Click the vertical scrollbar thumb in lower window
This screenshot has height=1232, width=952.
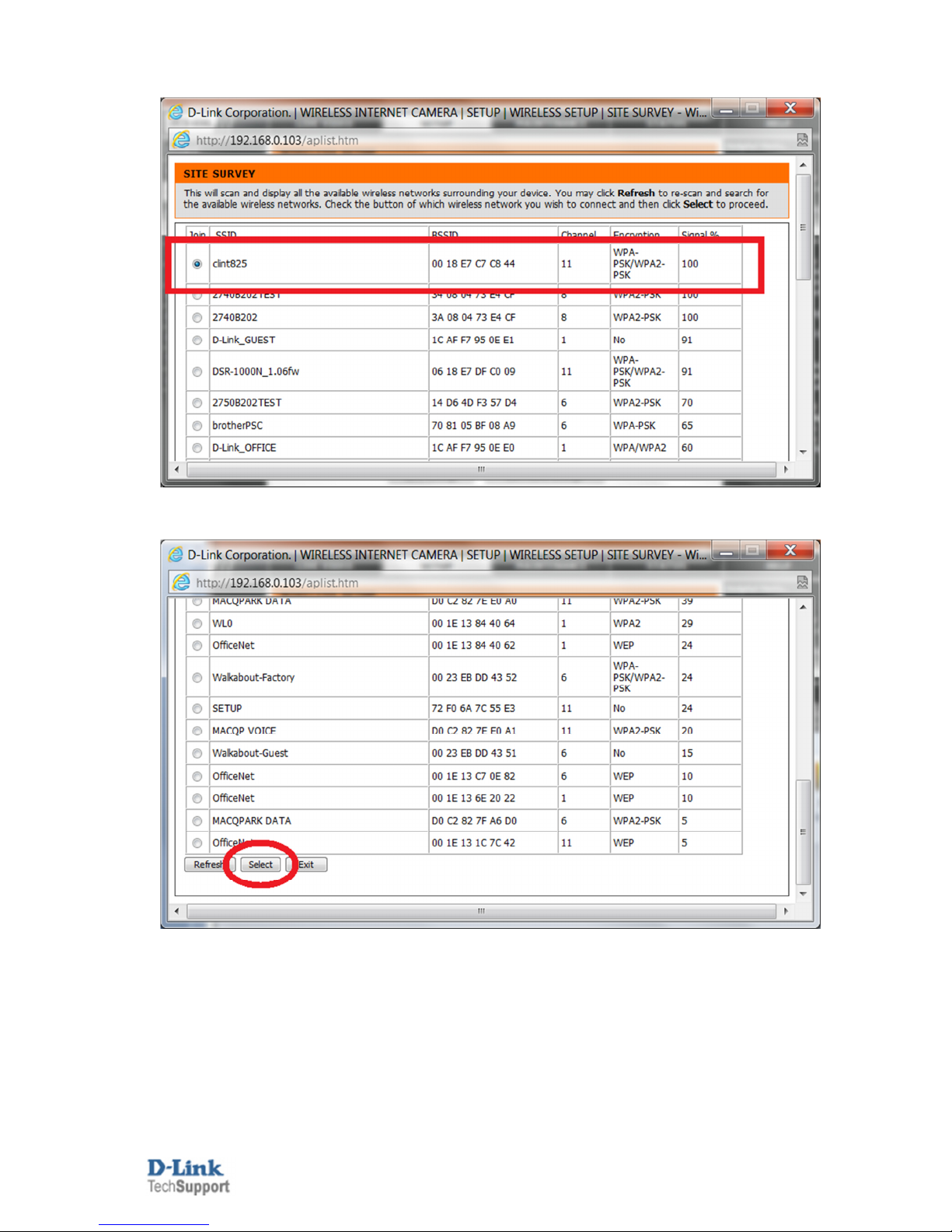click(x=803, y=832)
